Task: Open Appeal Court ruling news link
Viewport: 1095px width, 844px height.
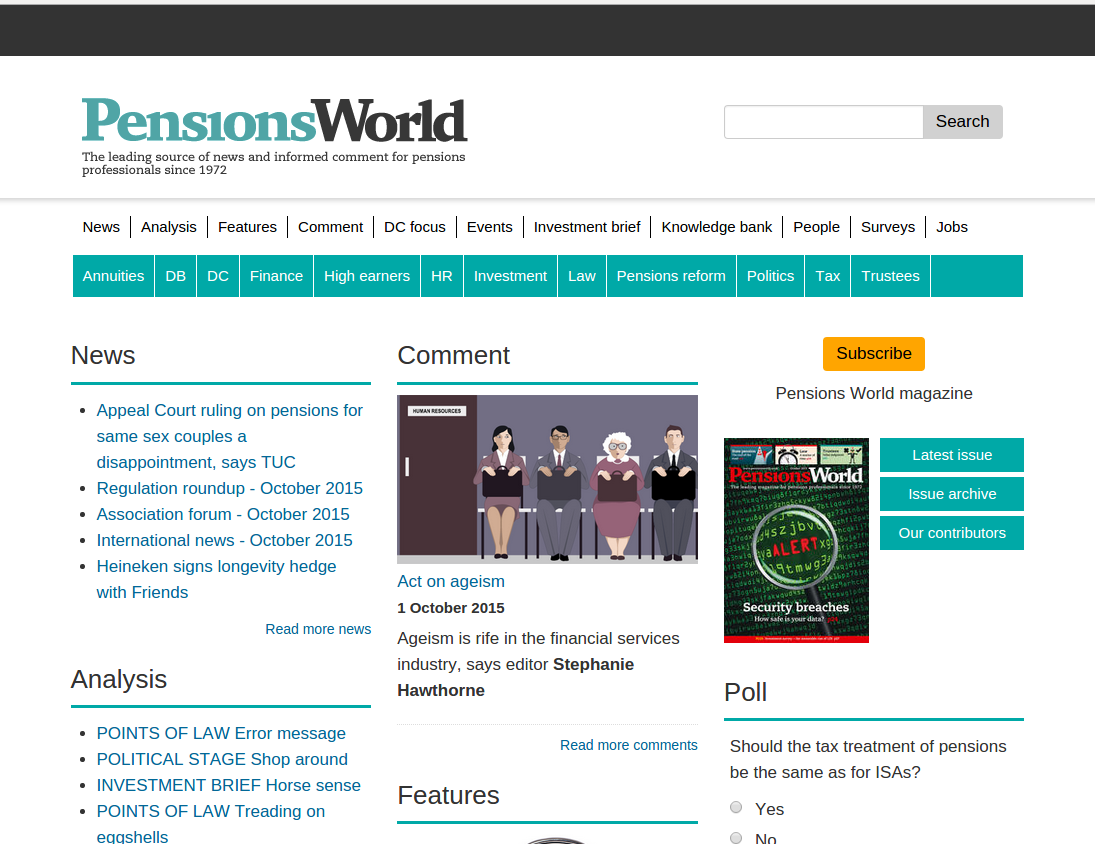Action: click(230, 436)
